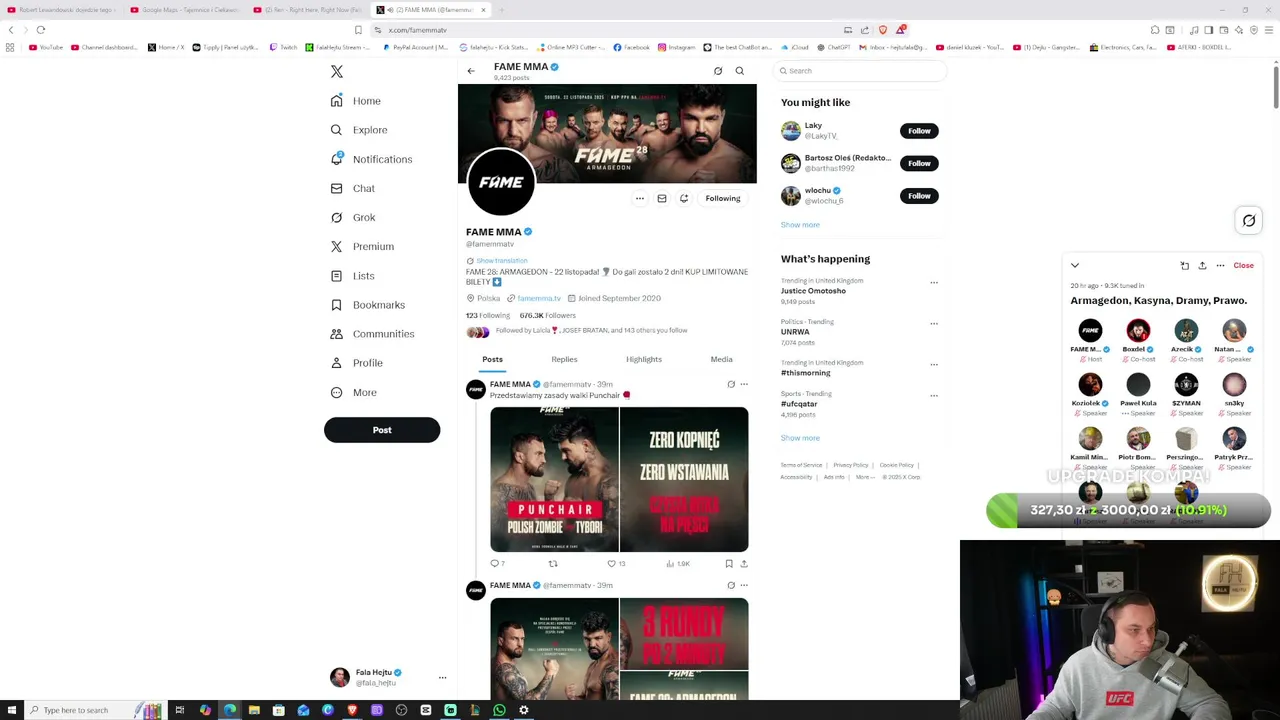The height and width of the screenshot is (720, 1280).
Task: Bookmark the Punchair post
Action: pos(729,564)
